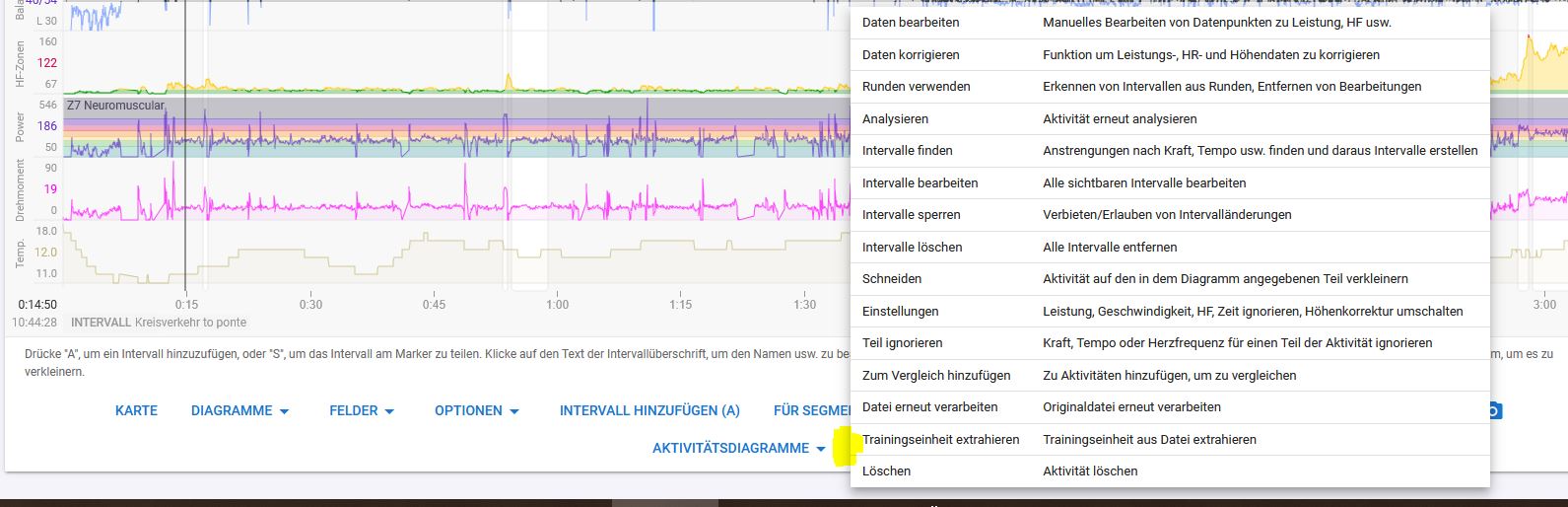The height and width of the screenshot is (507, 1568).
Task: Take a chart snapshot with the camera icon
Action: (1495, 410)
